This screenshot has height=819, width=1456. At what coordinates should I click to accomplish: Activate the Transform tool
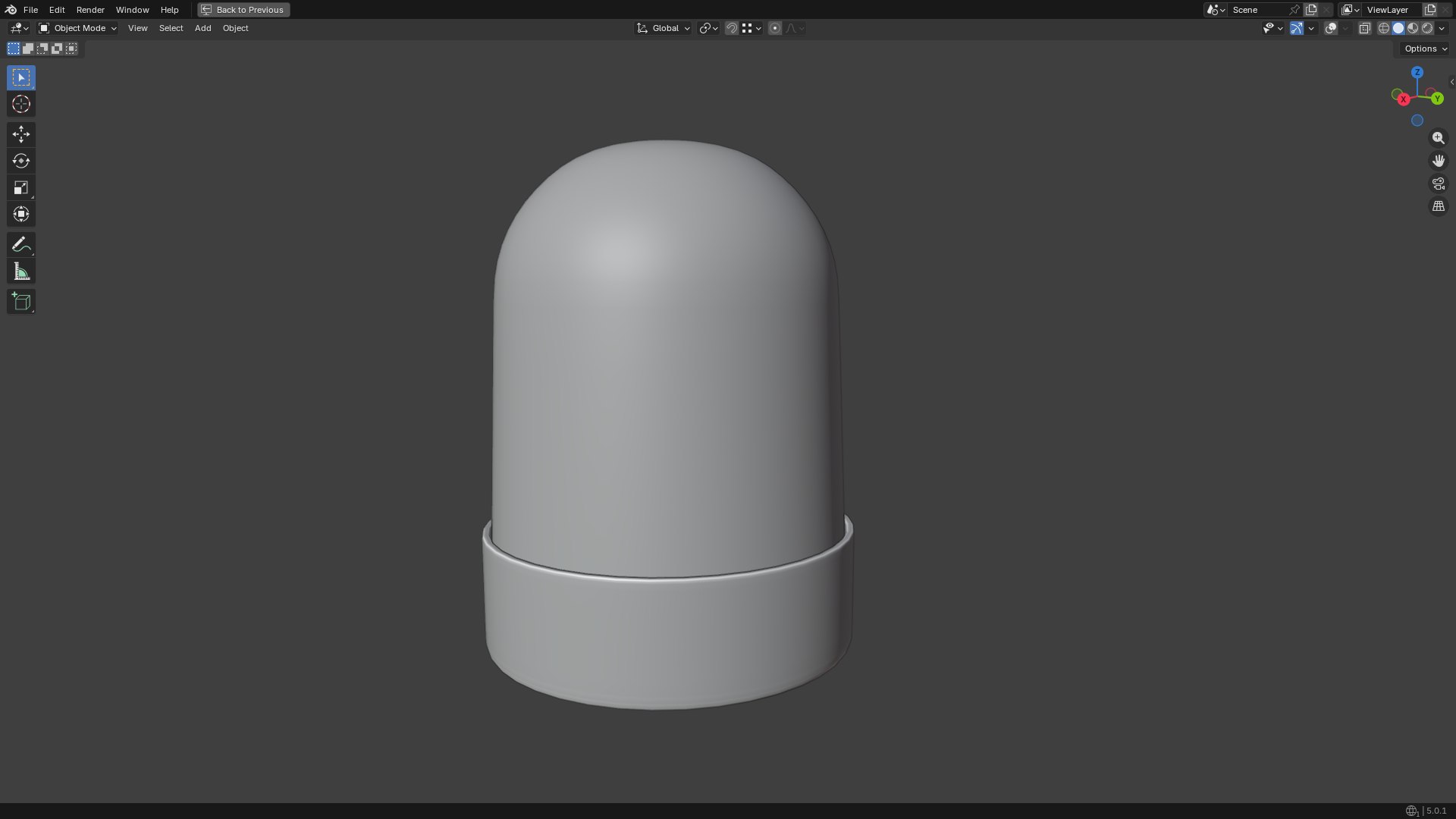[x=21, y=214]
